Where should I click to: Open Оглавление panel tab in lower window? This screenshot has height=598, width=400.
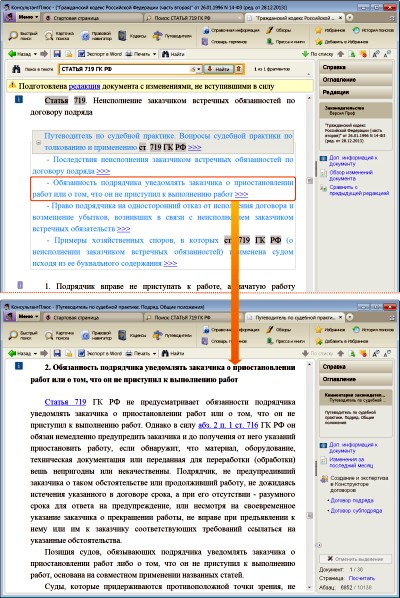355,379
